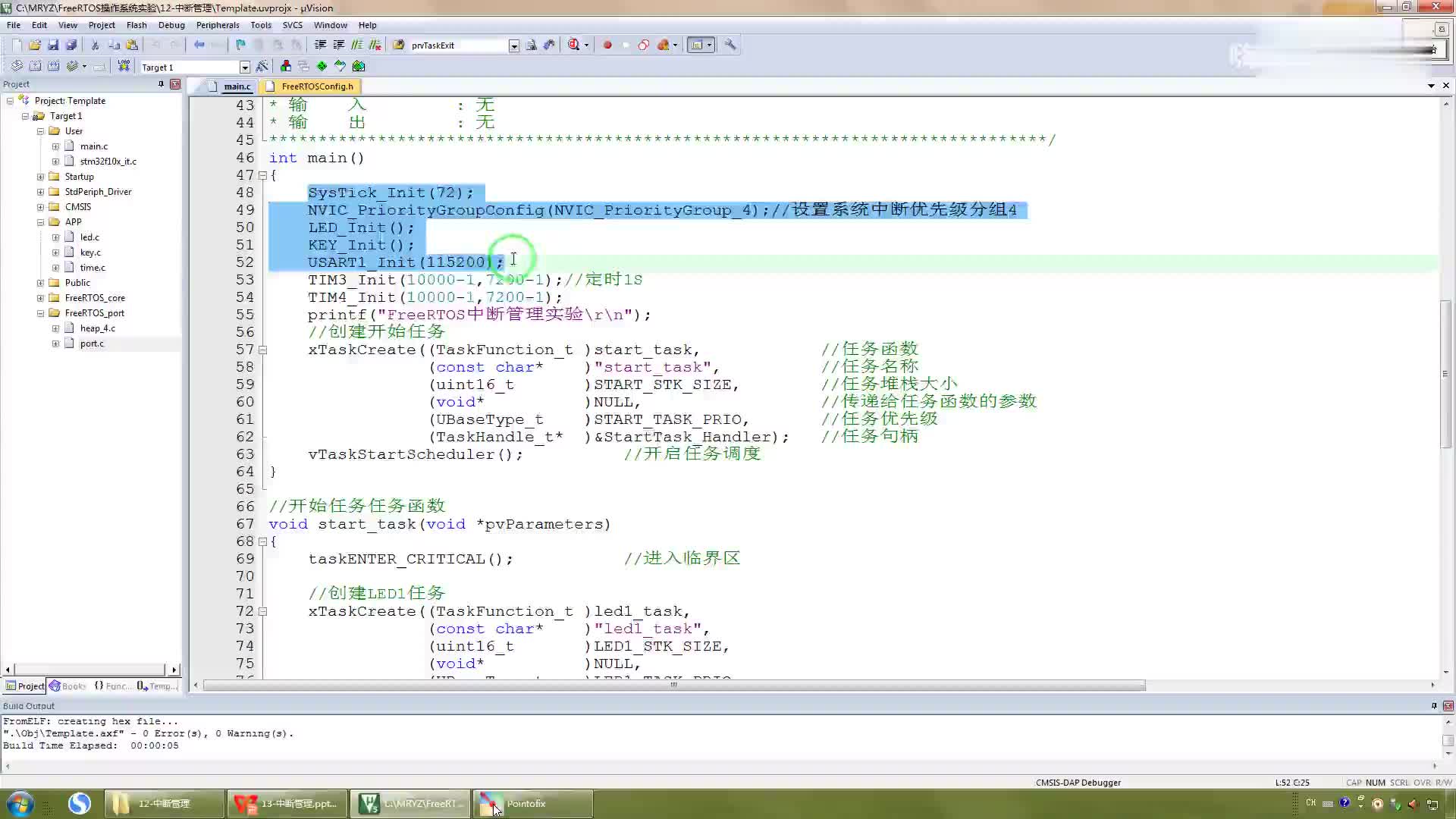The height and width of the screenshot is (819, 1456).
Task: Fold the start_task body at line 68
Action: pos(262,541)
